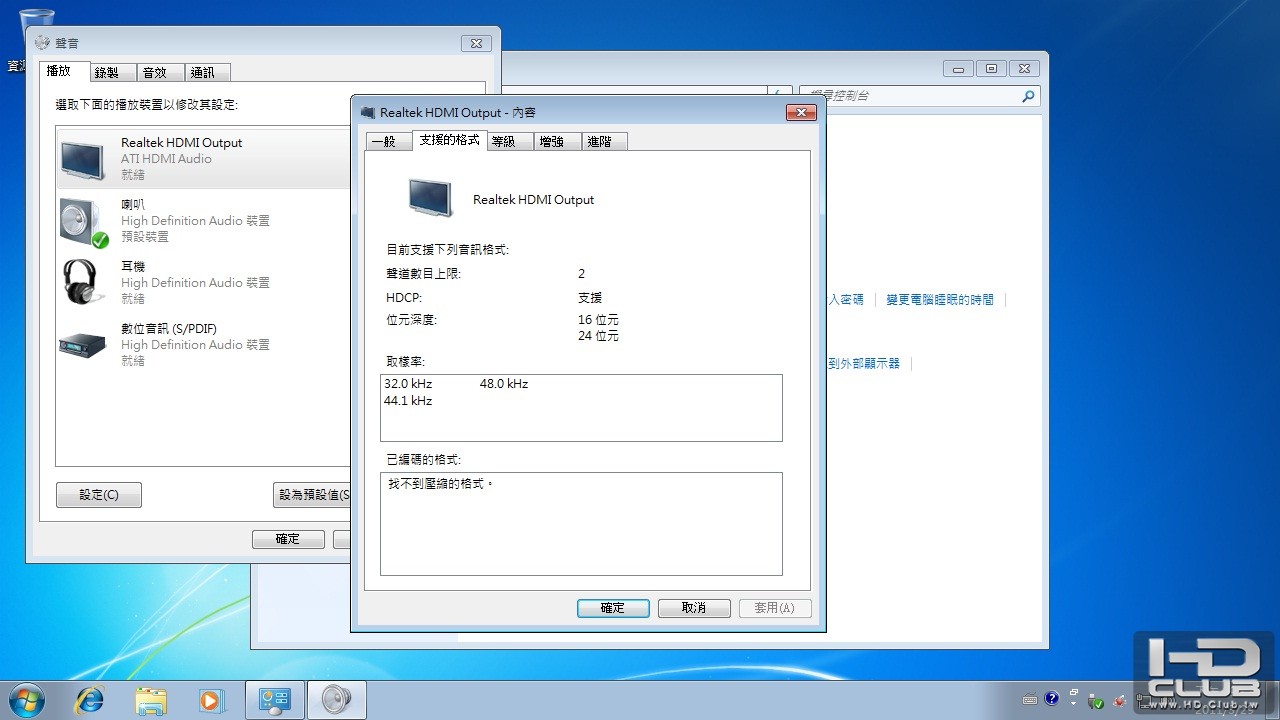Close the Realtek HDMI Output properties dialog

802,113
